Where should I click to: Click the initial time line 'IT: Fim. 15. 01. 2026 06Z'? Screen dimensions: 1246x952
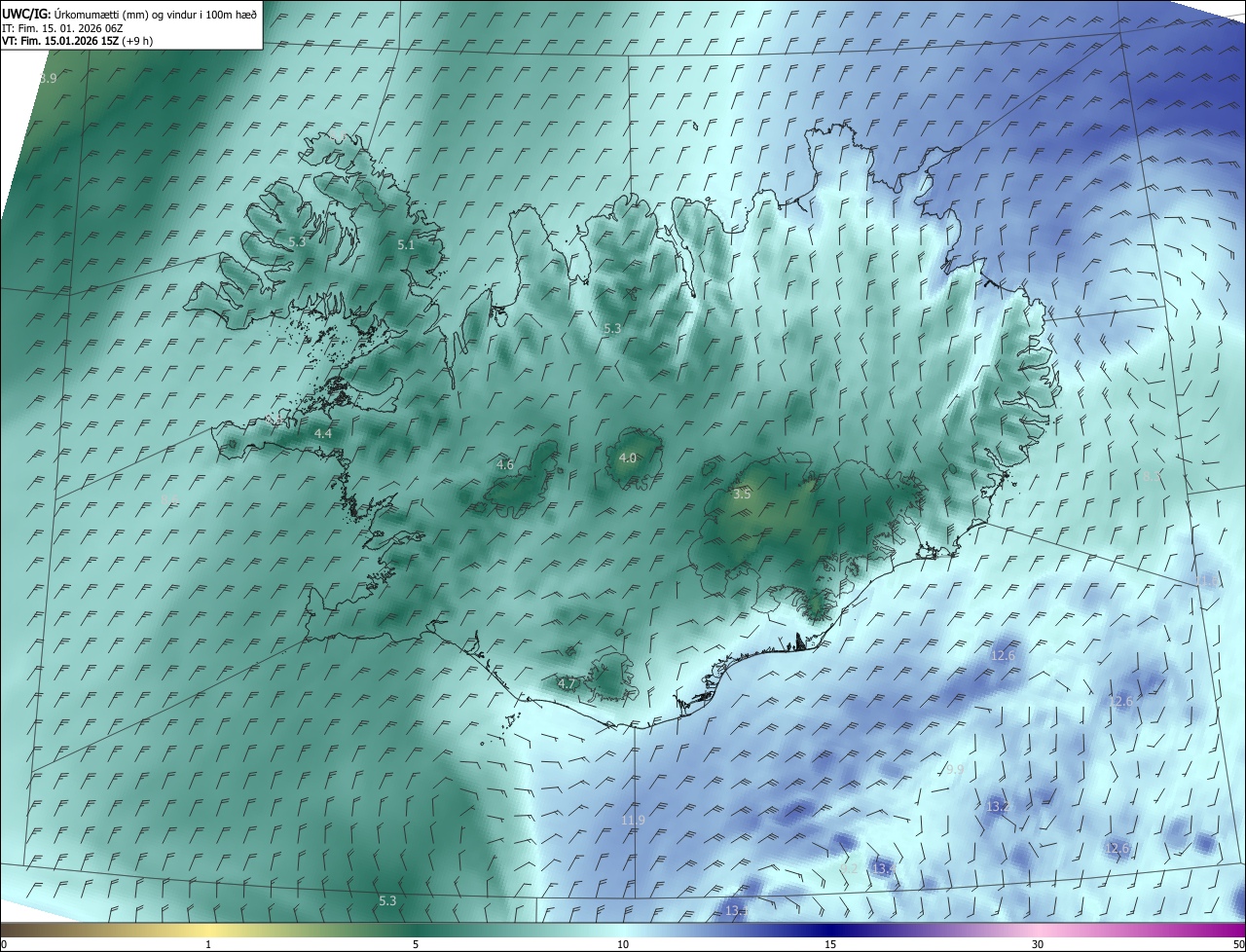point(63,28)
